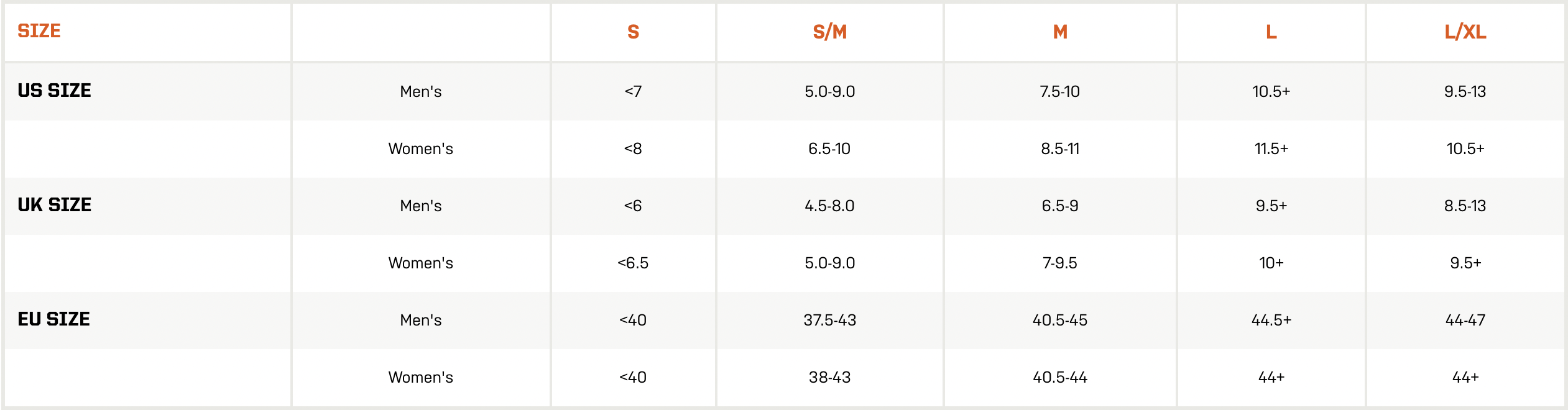Select UK Men's M value 6.5-9
This screenshot has height=410, width=1568.
1060,206
